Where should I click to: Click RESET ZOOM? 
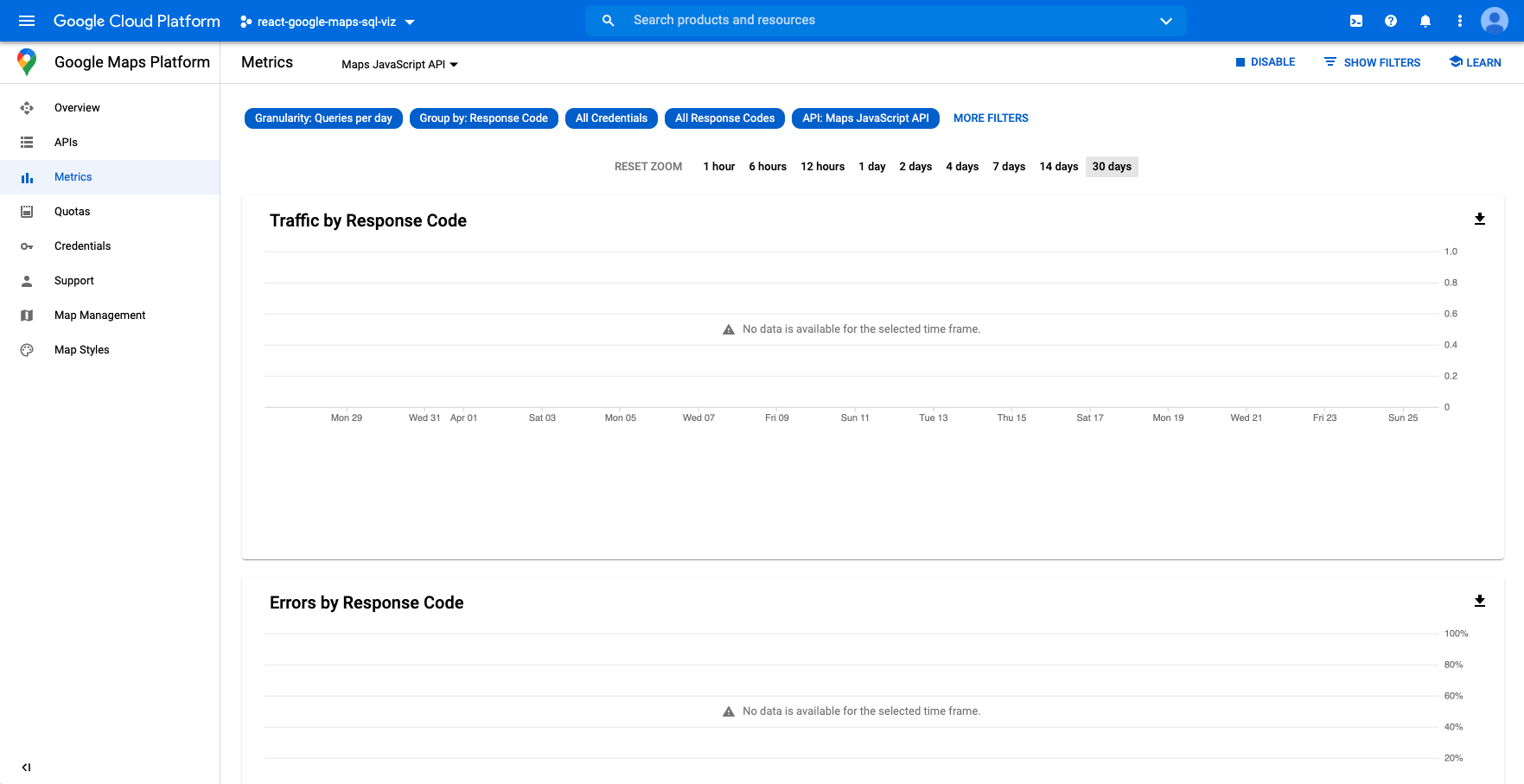pos(648,167)
